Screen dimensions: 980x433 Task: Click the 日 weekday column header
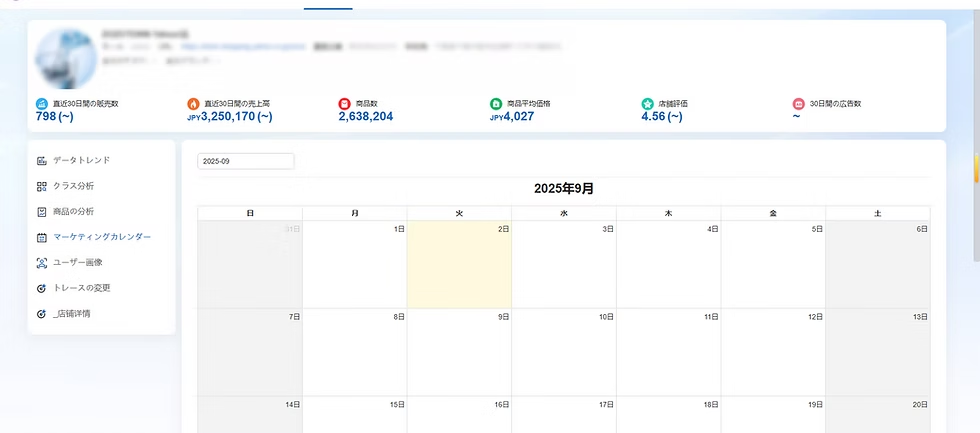[250, 213]
